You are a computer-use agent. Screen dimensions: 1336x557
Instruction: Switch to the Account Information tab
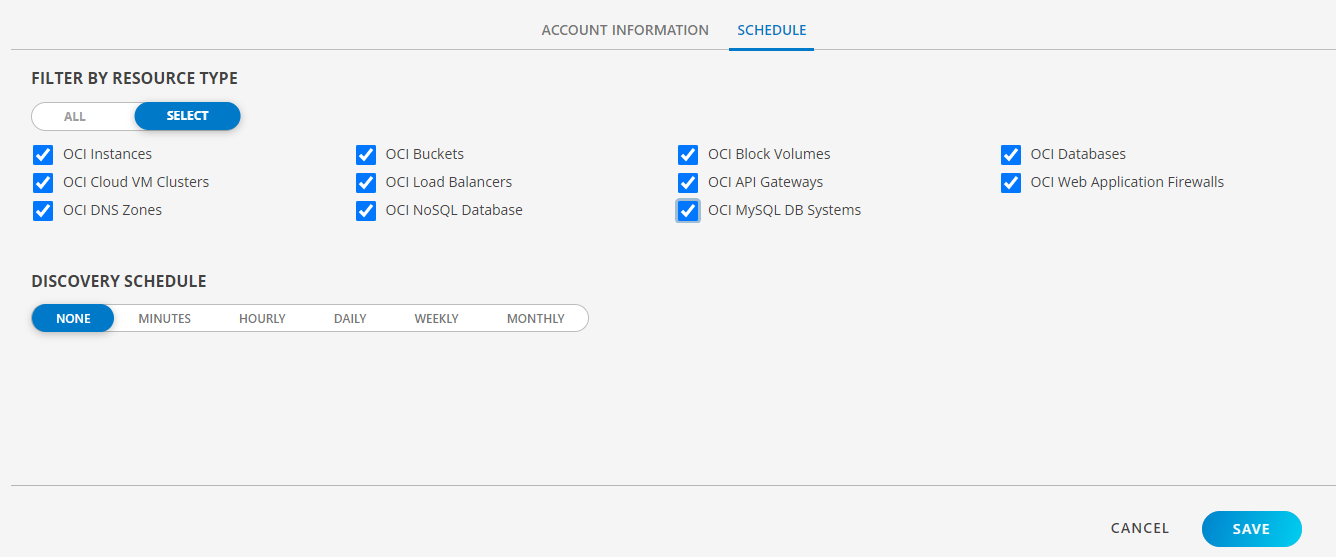[625, 30]
